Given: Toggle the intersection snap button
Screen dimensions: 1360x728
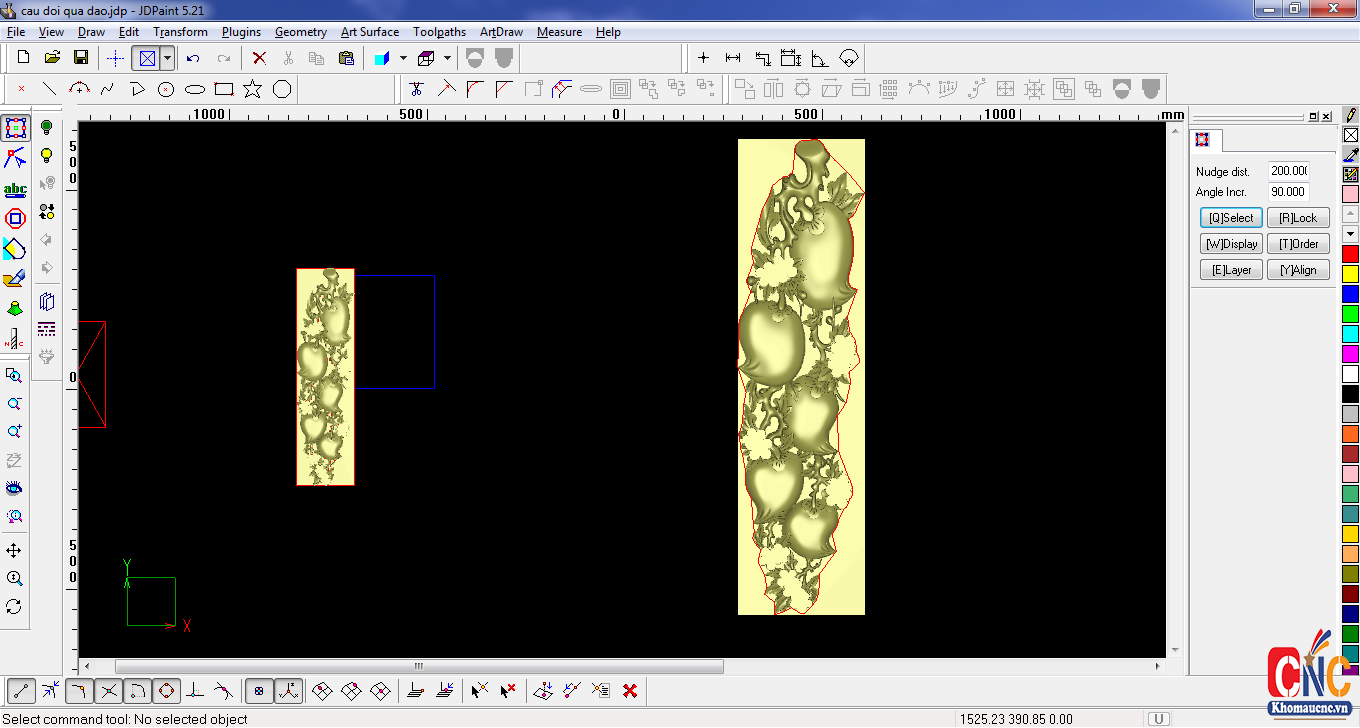Looking at the screenshot, I should (109, 690).
